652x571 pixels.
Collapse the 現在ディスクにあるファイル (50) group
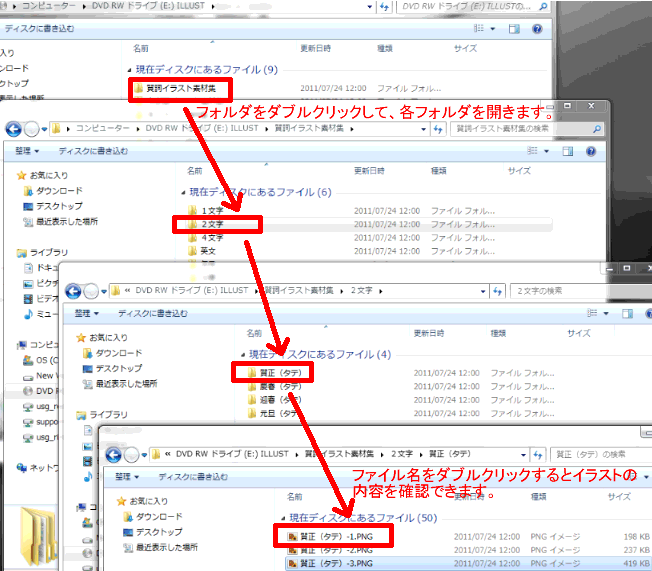(x=283, y=519)
